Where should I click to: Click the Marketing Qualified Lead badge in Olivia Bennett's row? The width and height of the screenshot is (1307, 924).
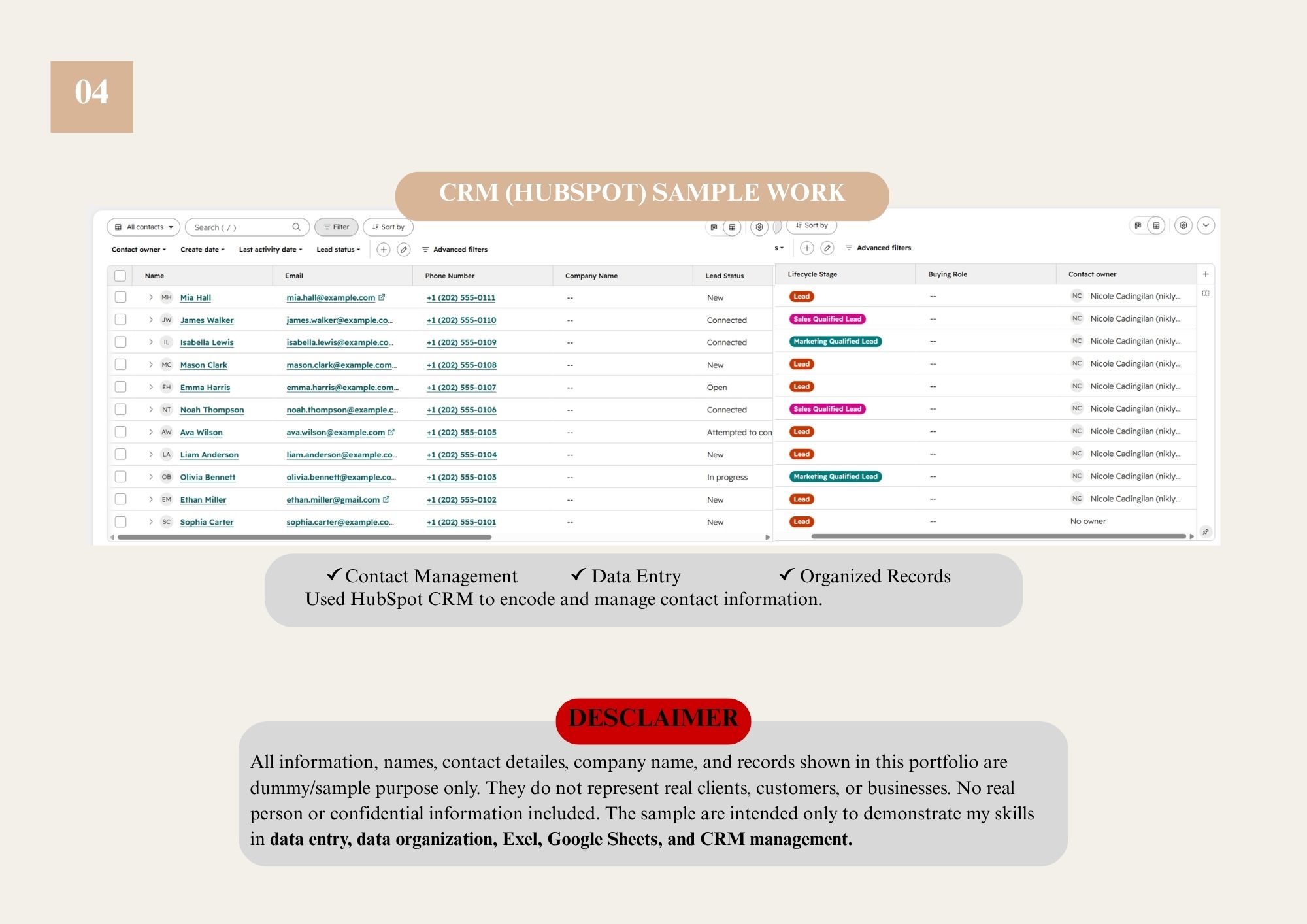836,476
